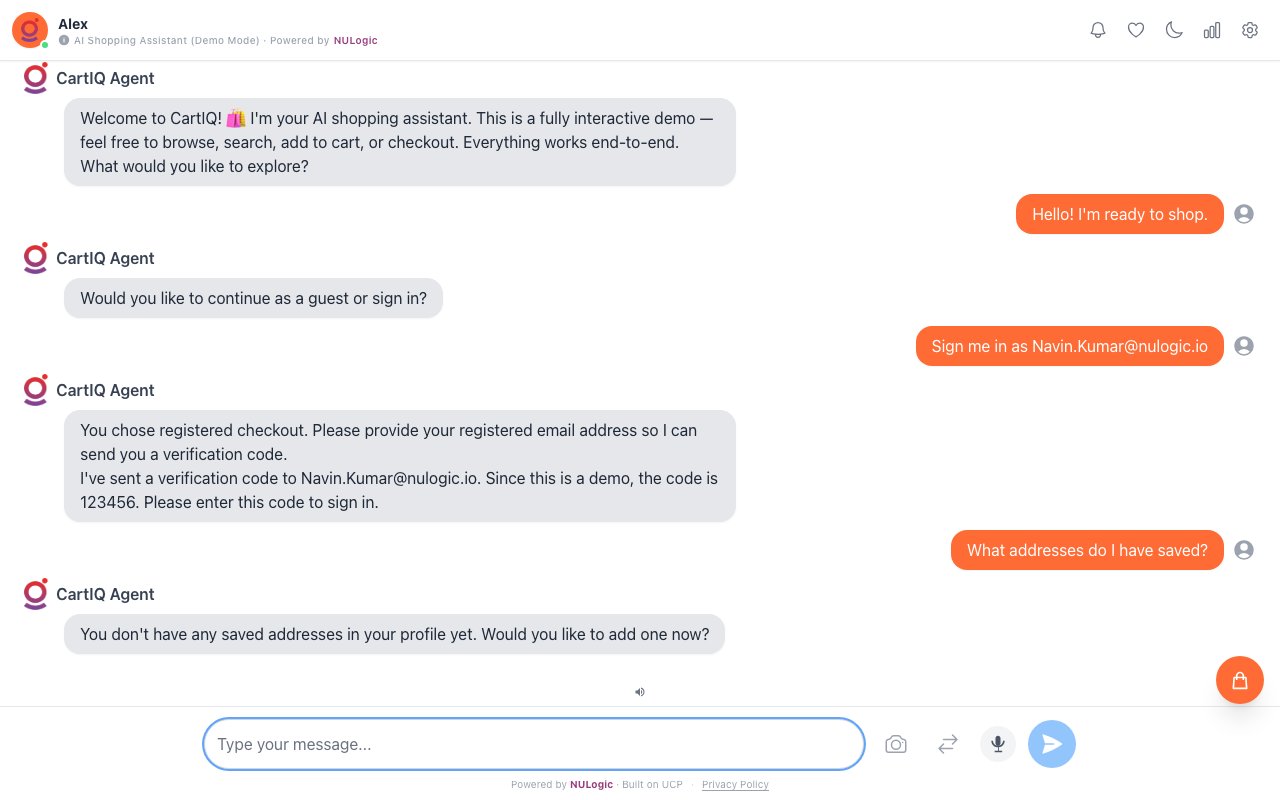Start voice input with the microphone
Screen dimensions: 1280x800
[x=997, y=744]
